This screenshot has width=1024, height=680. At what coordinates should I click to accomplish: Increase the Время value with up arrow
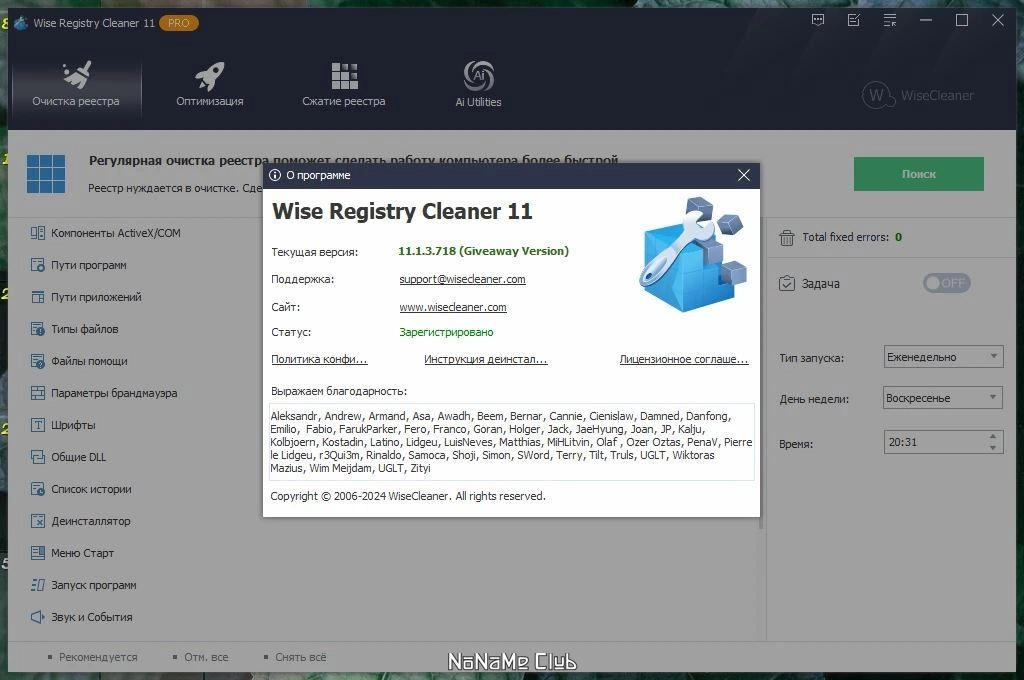993,436
